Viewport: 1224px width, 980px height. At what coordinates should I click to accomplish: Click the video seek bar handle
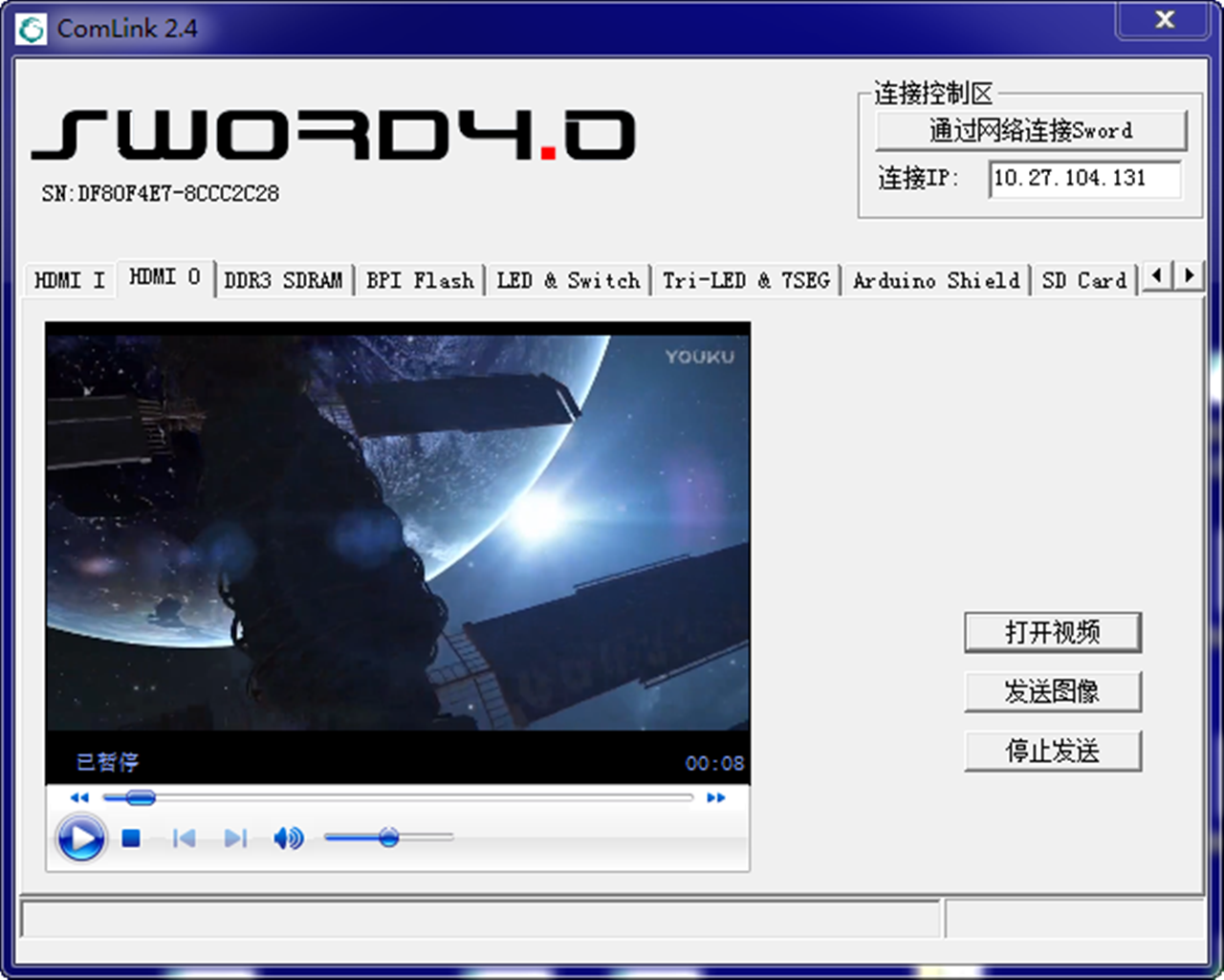tap(141, 797)
